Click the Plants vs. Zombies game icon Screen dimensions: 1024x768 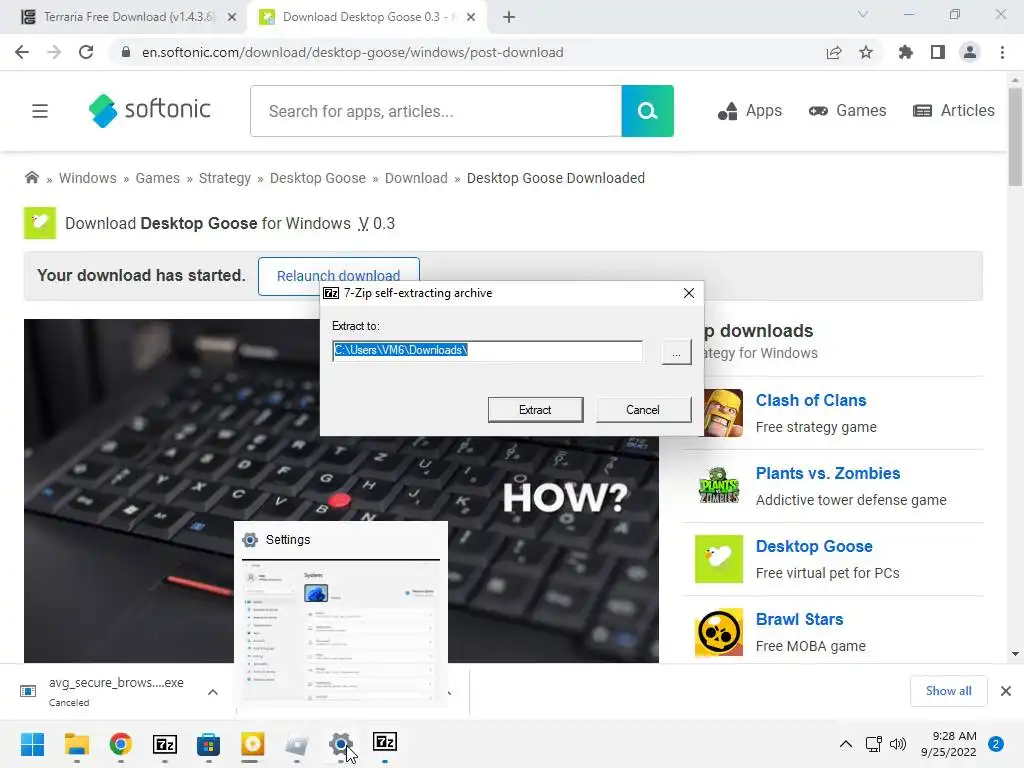click(x=719, y=486)
